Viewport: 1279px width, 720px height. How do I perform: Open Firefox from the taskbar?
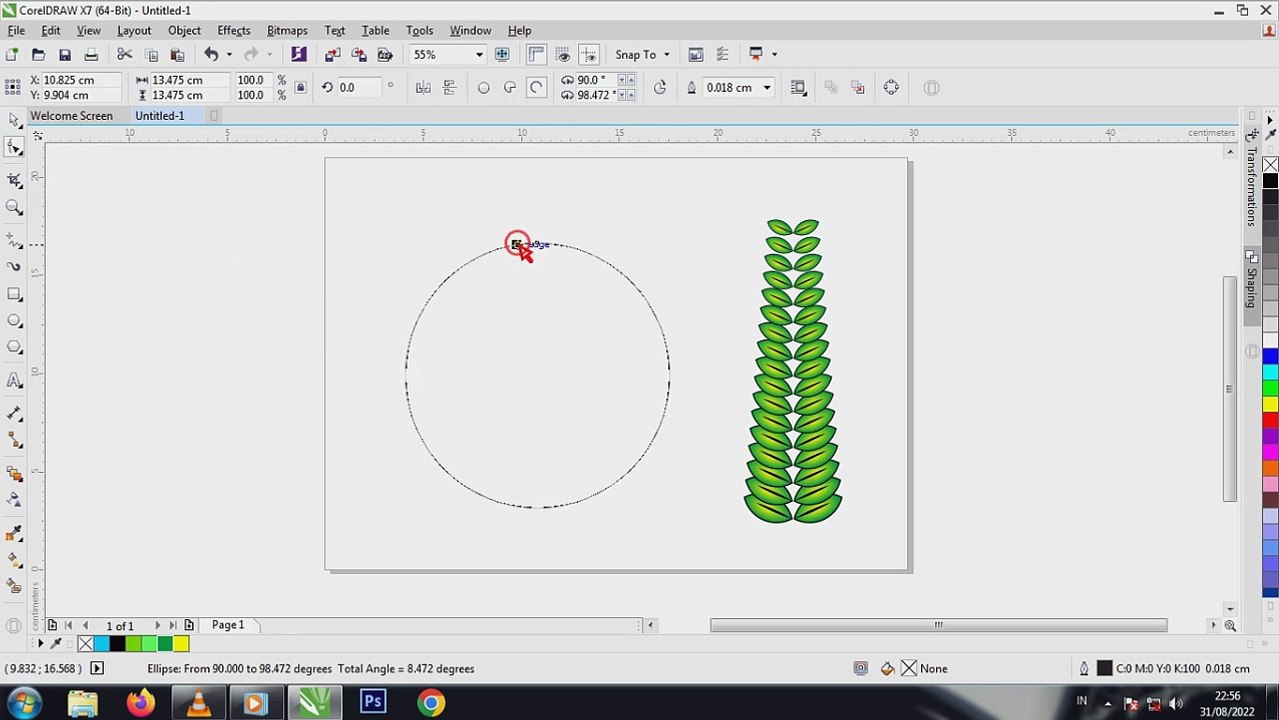(x=141, y=703)
